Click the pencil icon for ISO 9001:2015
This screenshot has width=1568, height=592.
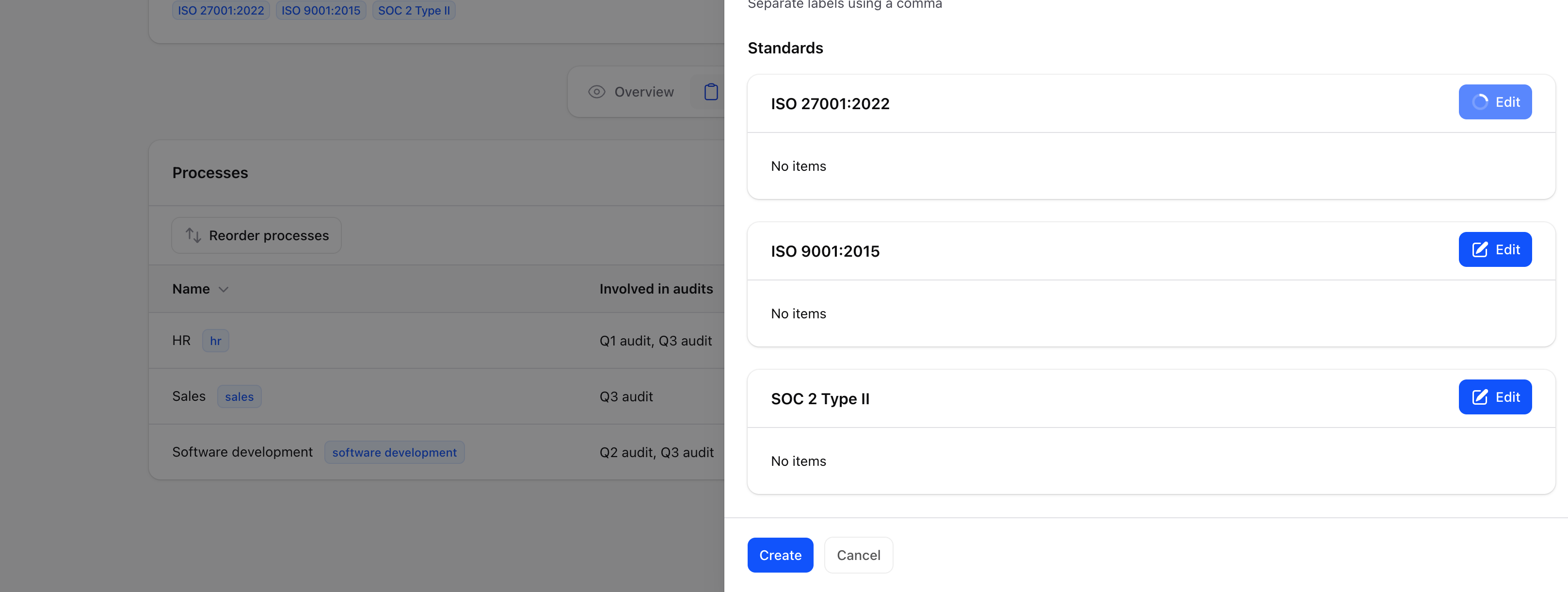[x=1480, y=250]
